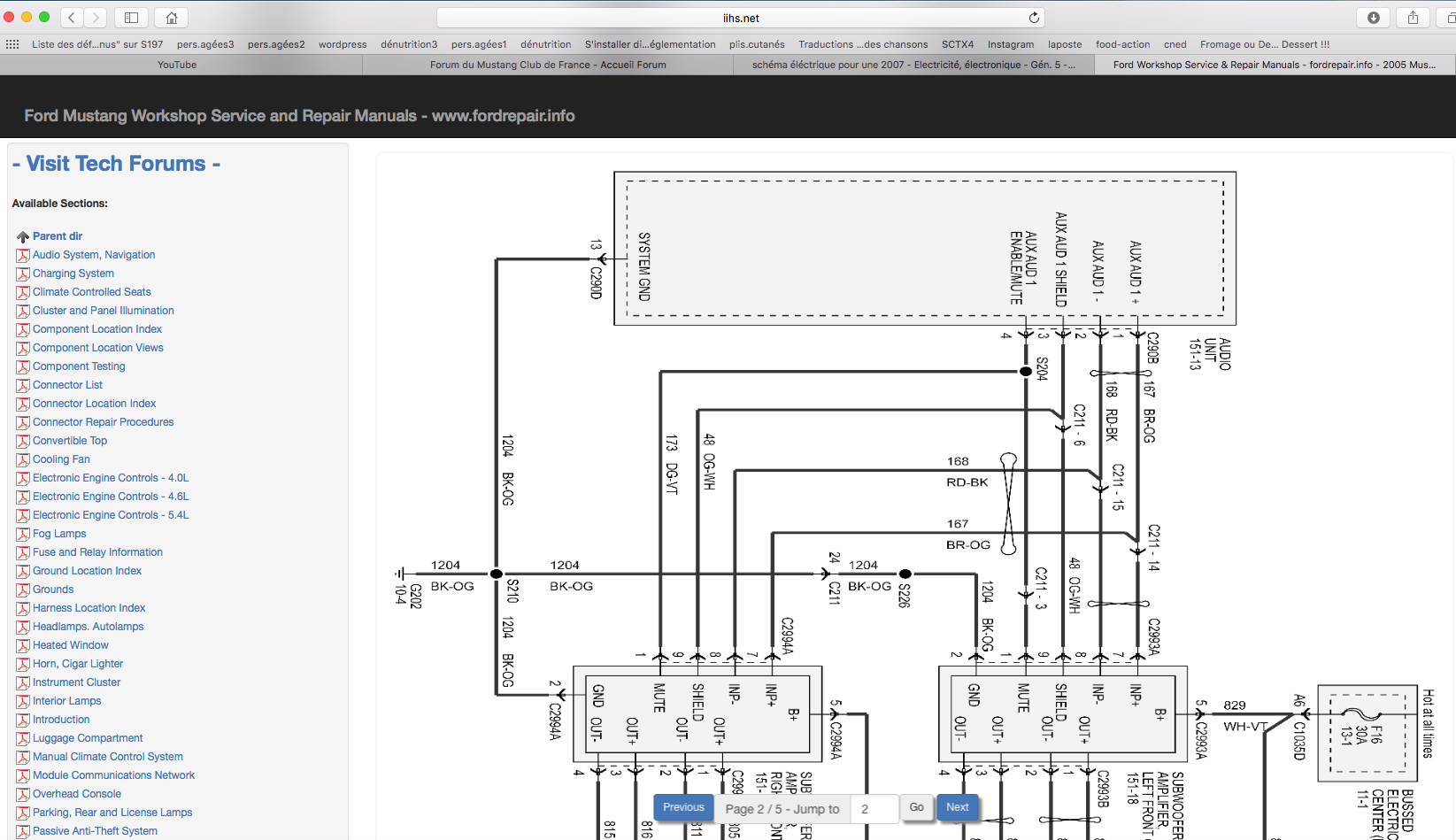Screen dimensions: 1456x840
Task: Click the iihs.net address bar
Action: (x=740, y=18)
